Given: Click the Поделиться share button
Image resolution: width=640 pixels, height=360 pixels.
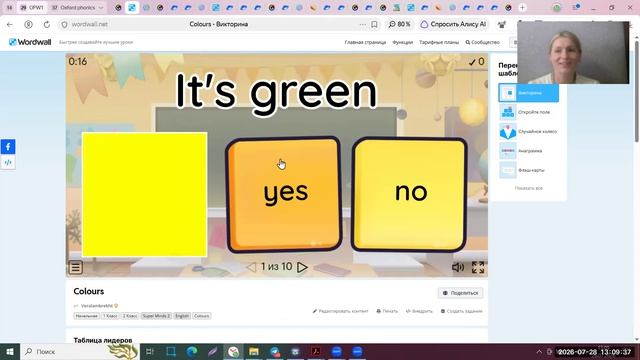Looking at the screenshot, I should (x=460, y=293).
